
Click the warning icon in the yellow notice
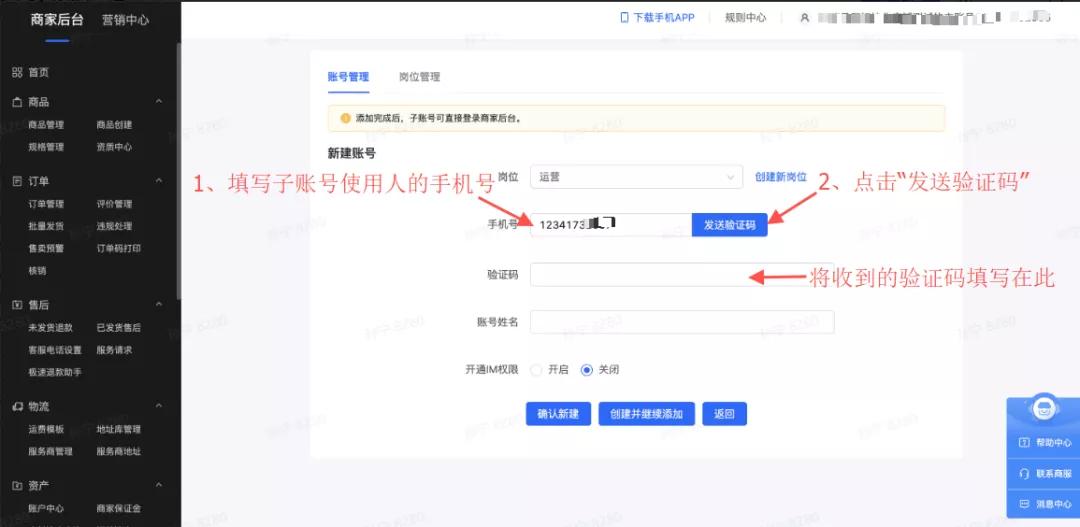click(346, 118)
